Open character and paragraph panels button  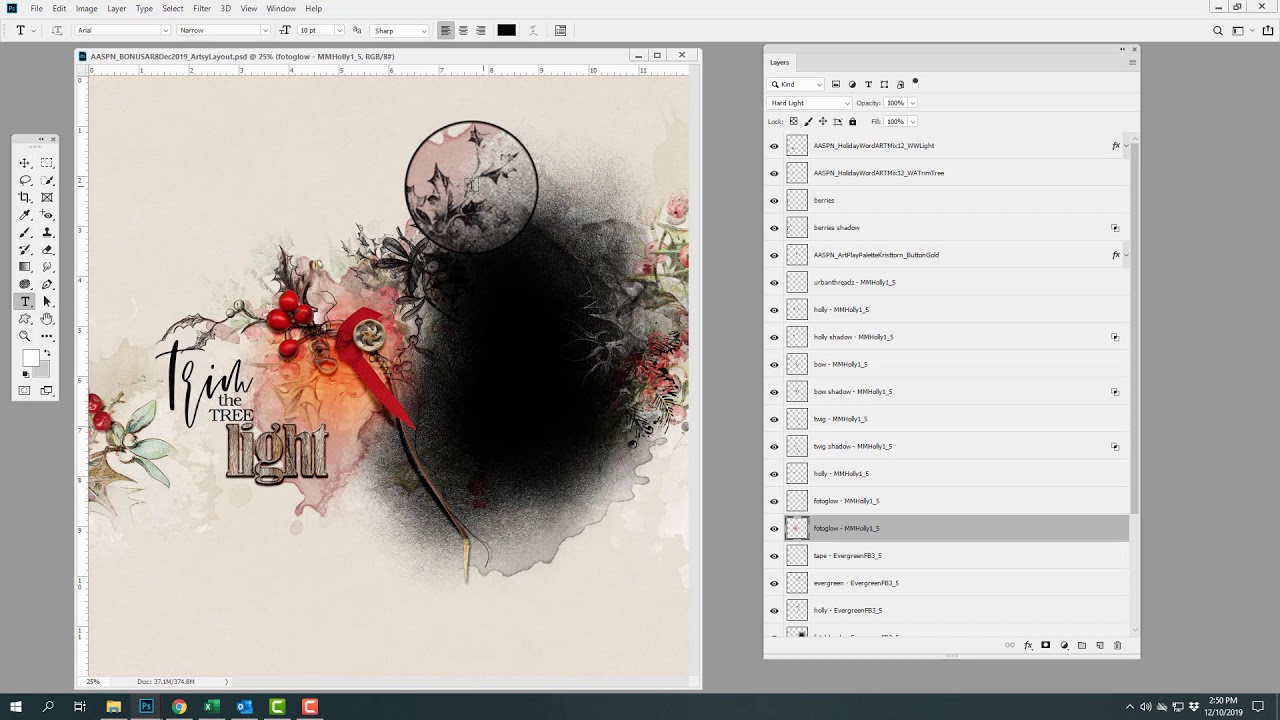(x=560, y=31)
